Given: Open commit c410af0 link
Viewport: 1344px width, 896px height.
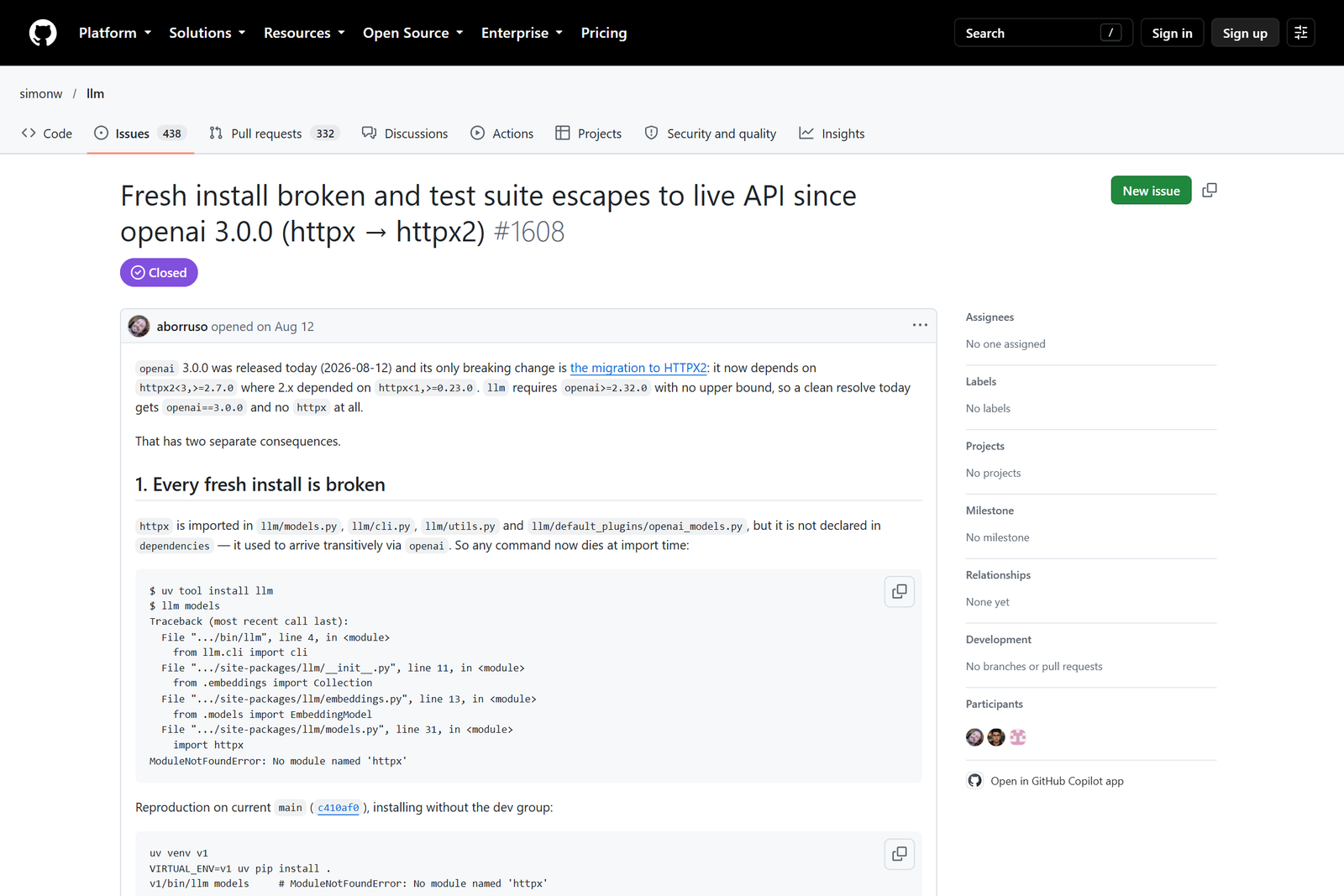Looking at the screenshot, I should (339, 808).
